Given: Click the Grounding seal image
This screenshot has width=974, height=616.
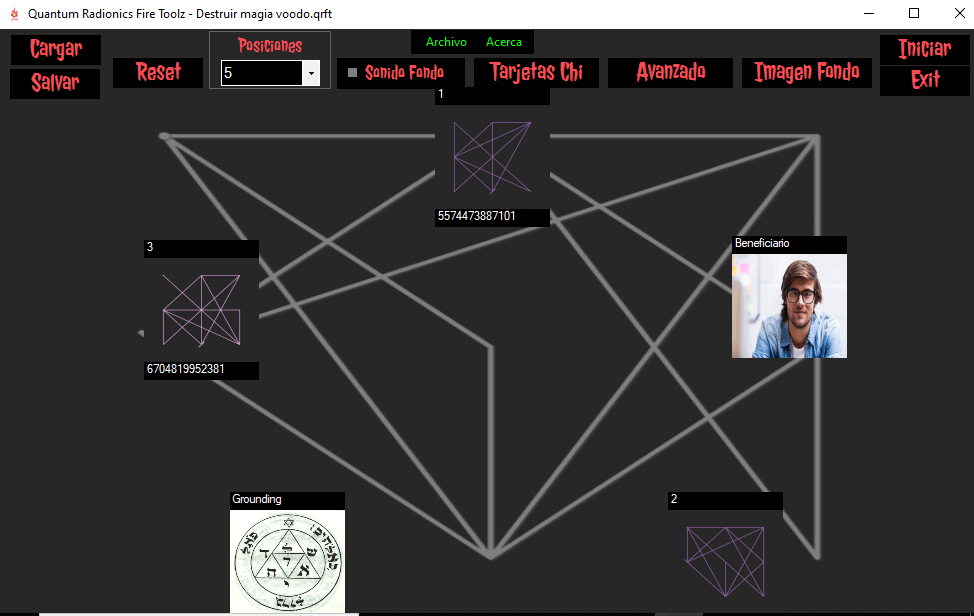Looking at the screenshot, I should (x=287, y=561).
